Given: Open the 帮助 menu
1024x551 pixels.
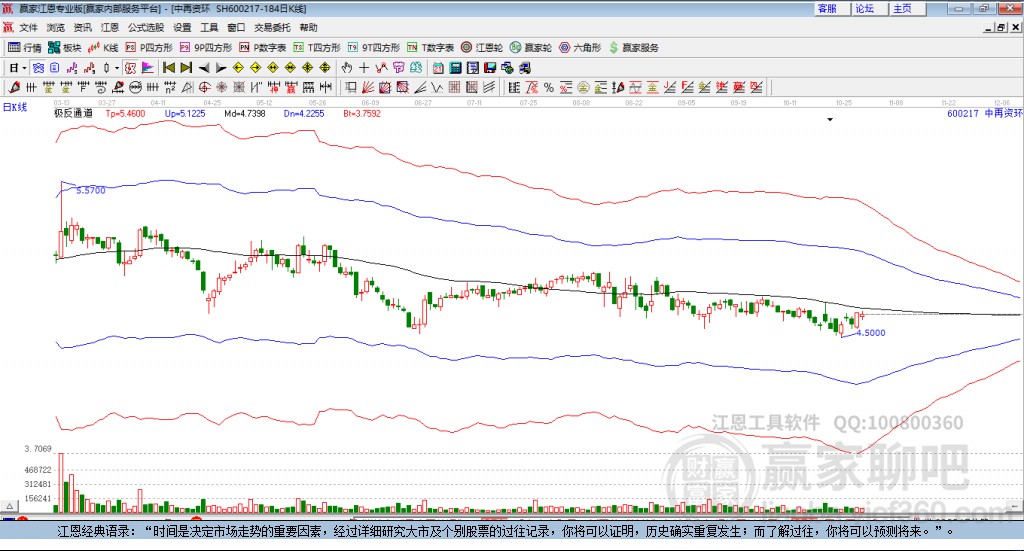Looking at the screenshot, I should pos(308,27).
